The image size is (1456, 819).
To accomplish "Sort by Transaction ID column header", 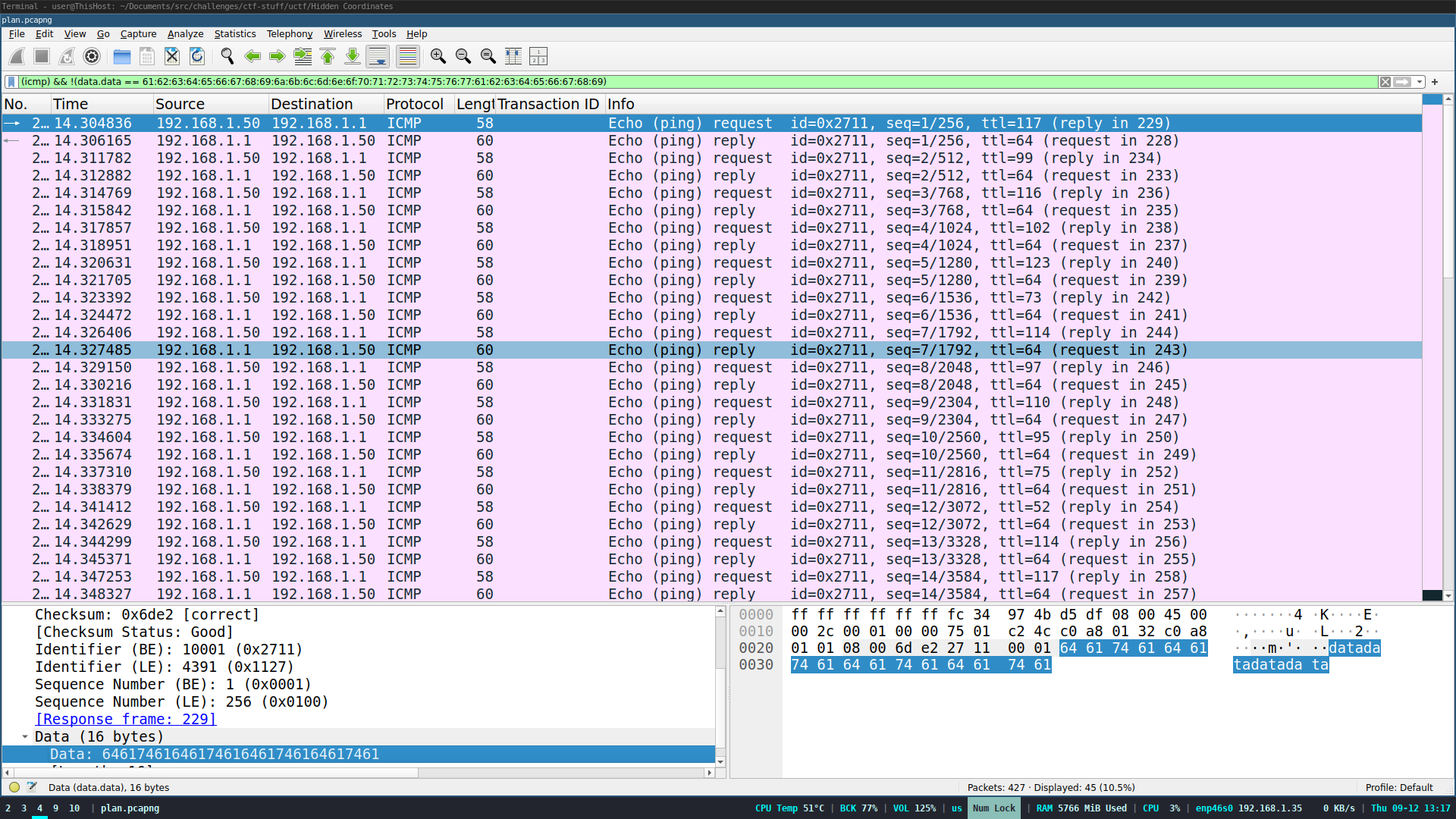I will click(x=549, y=104).
